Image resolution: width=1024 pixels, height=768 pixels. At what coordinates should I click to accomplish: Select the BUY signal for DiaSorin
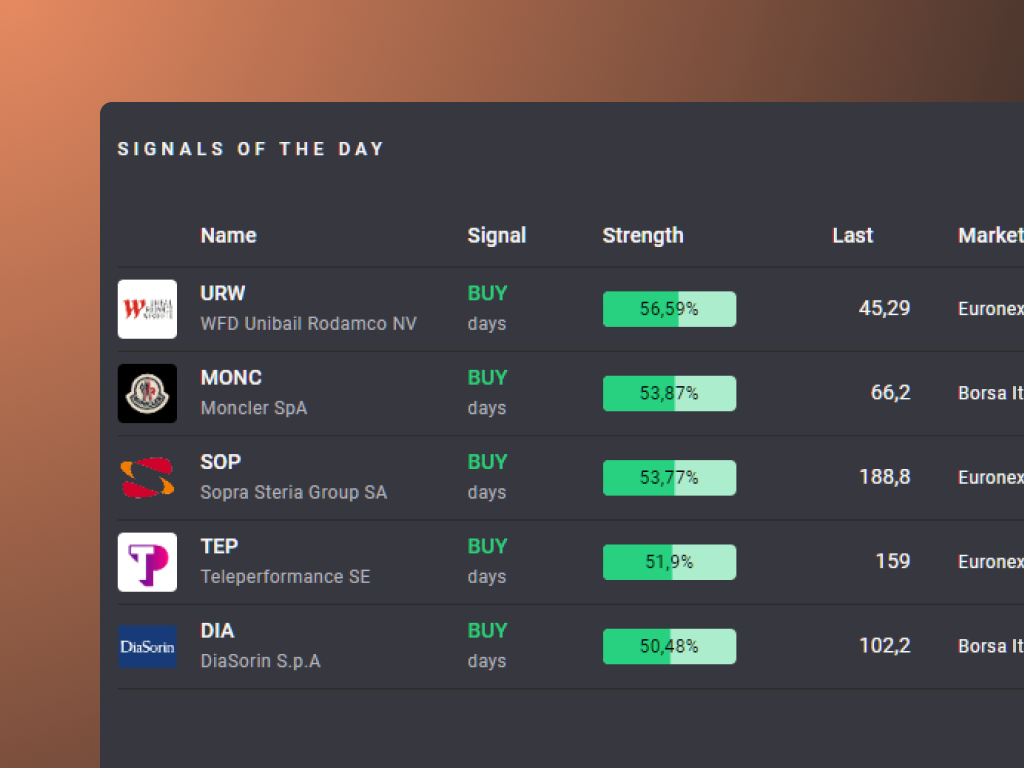487,631
